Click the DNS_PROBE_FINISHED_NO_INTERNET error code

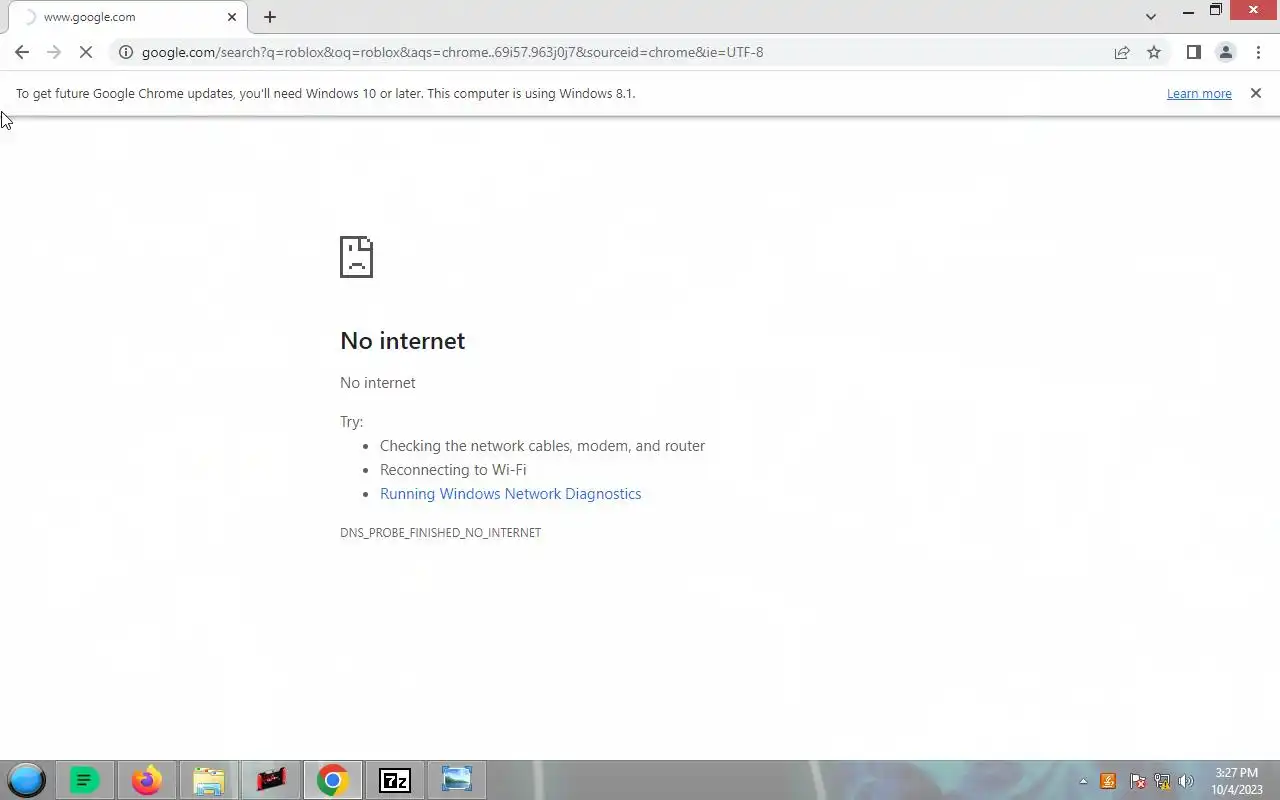440,533
